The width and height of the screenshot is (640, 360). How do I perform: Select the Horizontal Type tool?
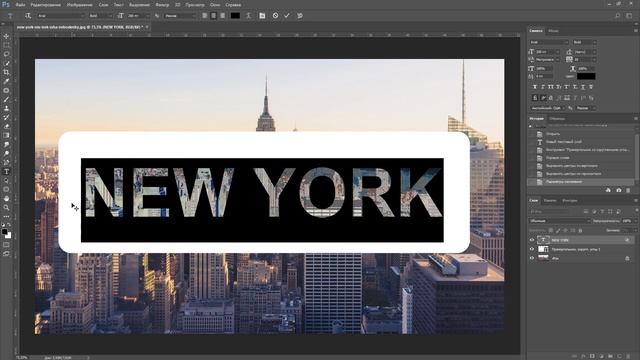(6, 171)
